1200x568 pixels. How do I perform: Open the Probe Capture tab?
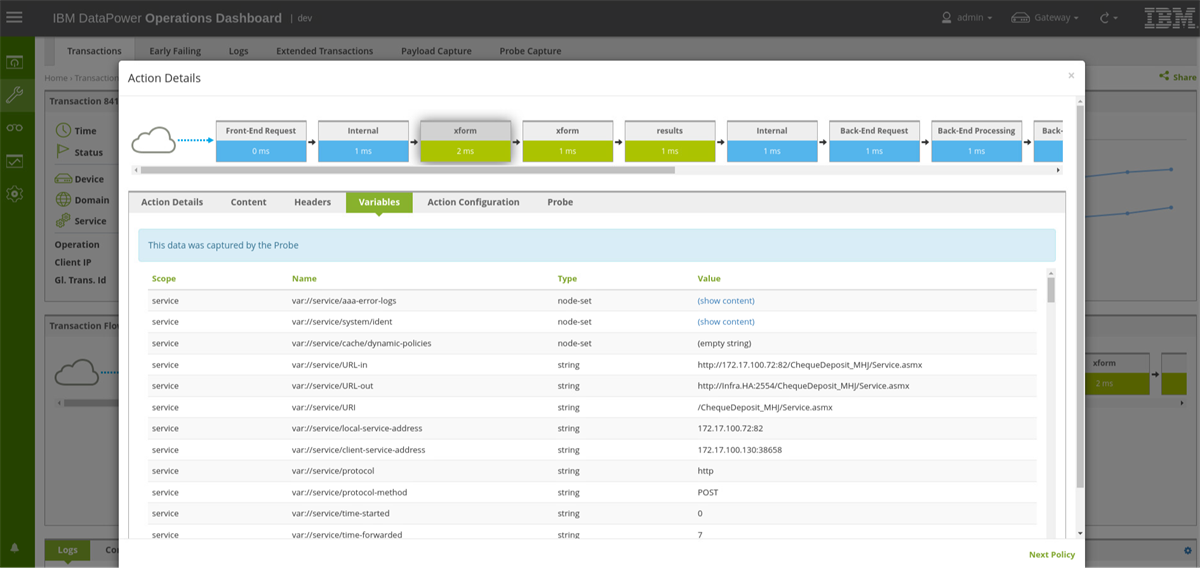530,51
